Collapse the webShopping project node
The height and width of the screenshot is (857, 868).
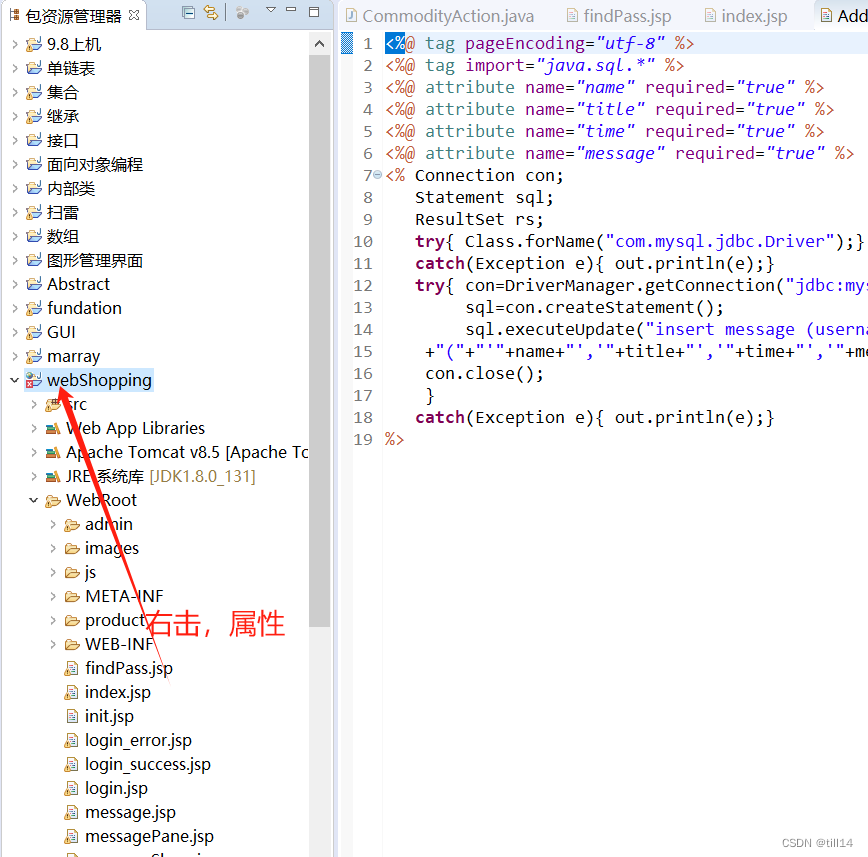click(x=12, y=380)
